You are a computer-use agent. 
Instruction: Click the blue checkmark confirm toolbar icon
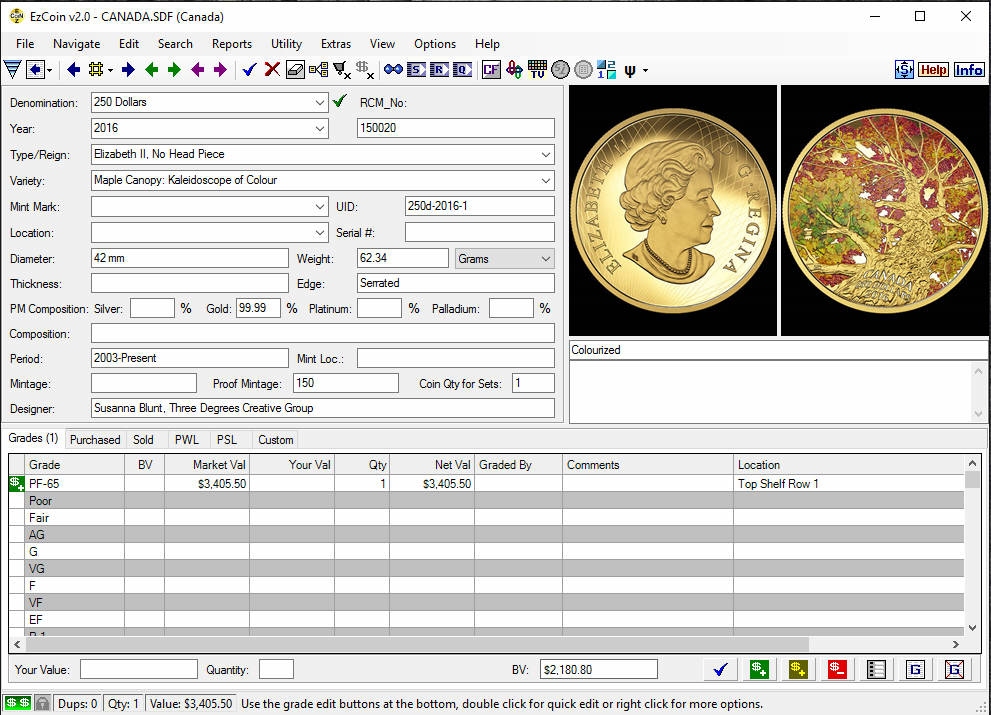249,69
